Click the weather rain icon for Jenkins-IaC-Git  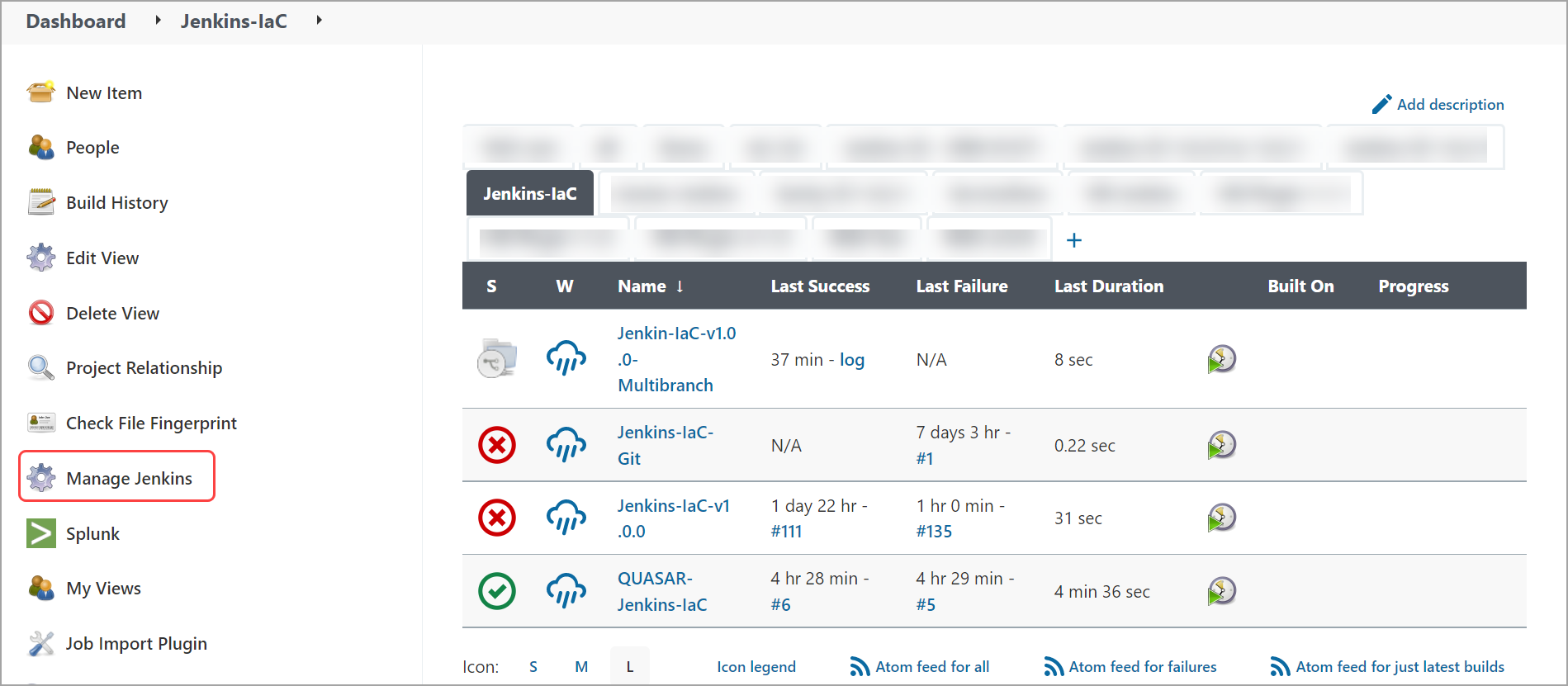coord(566,445)
